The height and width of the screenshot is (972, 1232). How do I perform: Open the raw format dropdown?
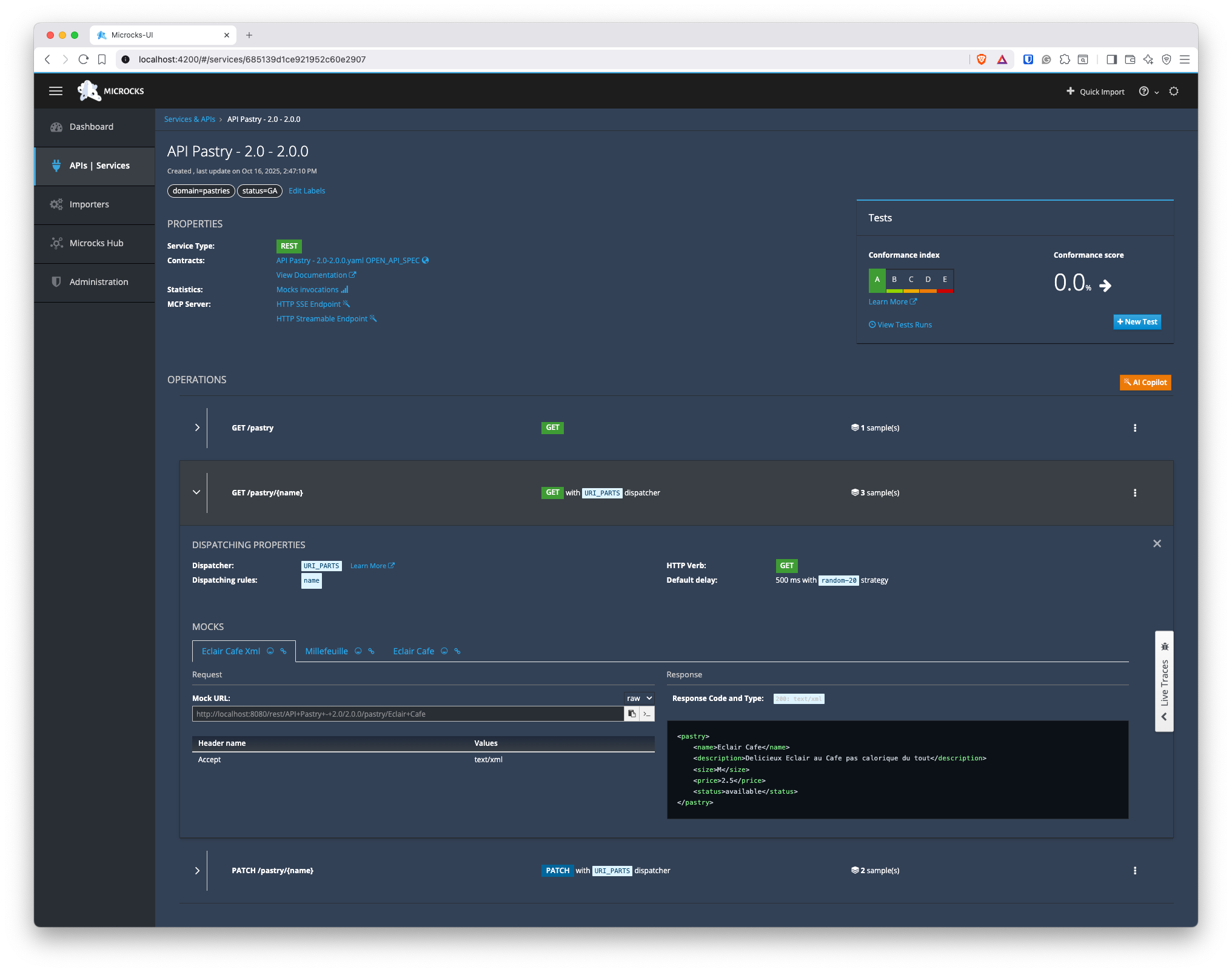click(x=639, y=699)
